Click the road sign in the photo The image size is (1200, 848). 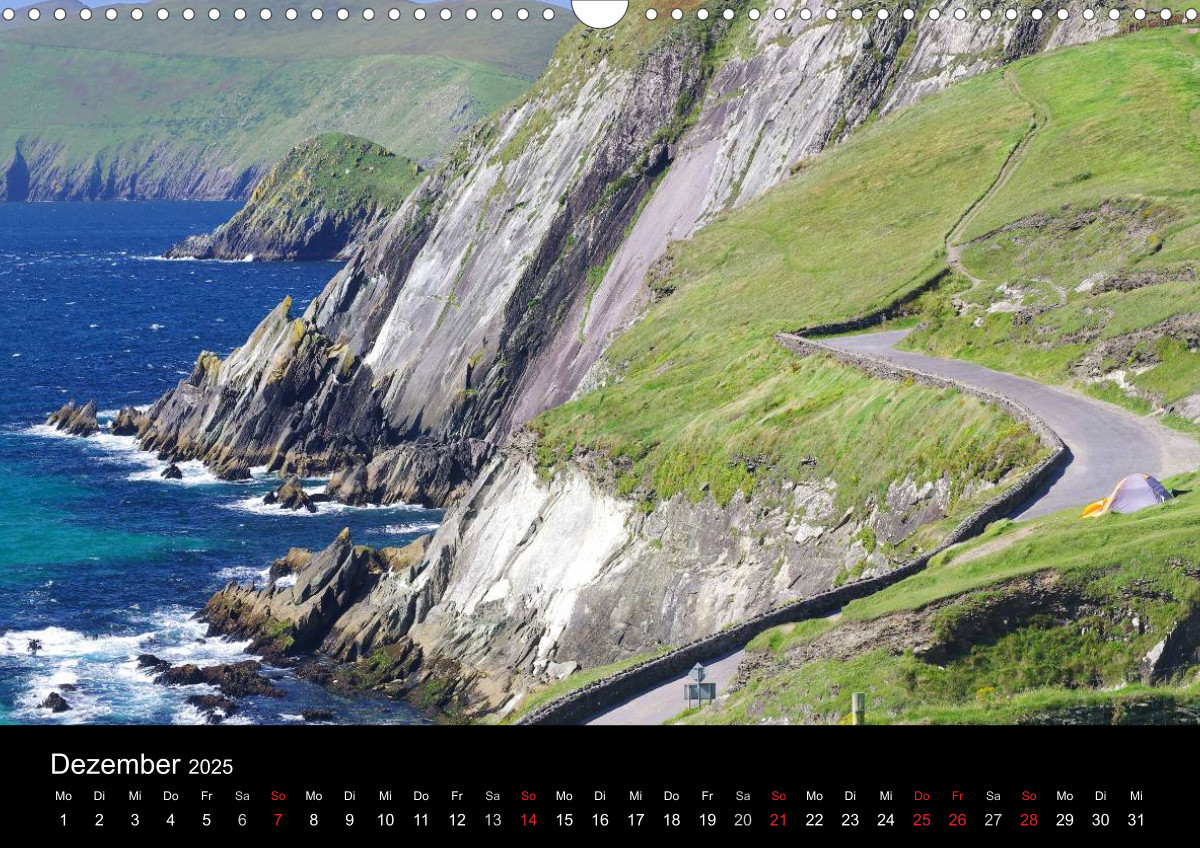click(x=699, y=686)
